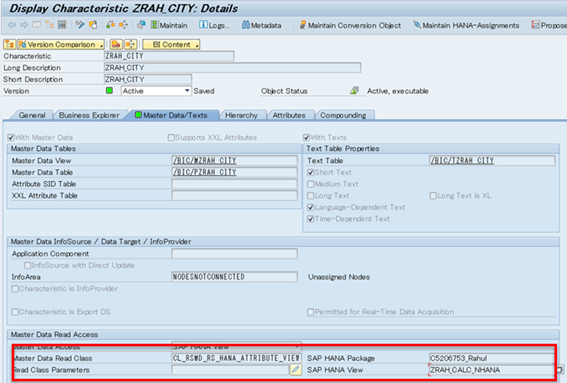The width and height of the screenshot is (567, 383).
Task: Click the SAP HANA View input field
Action: tap(491, 370)
